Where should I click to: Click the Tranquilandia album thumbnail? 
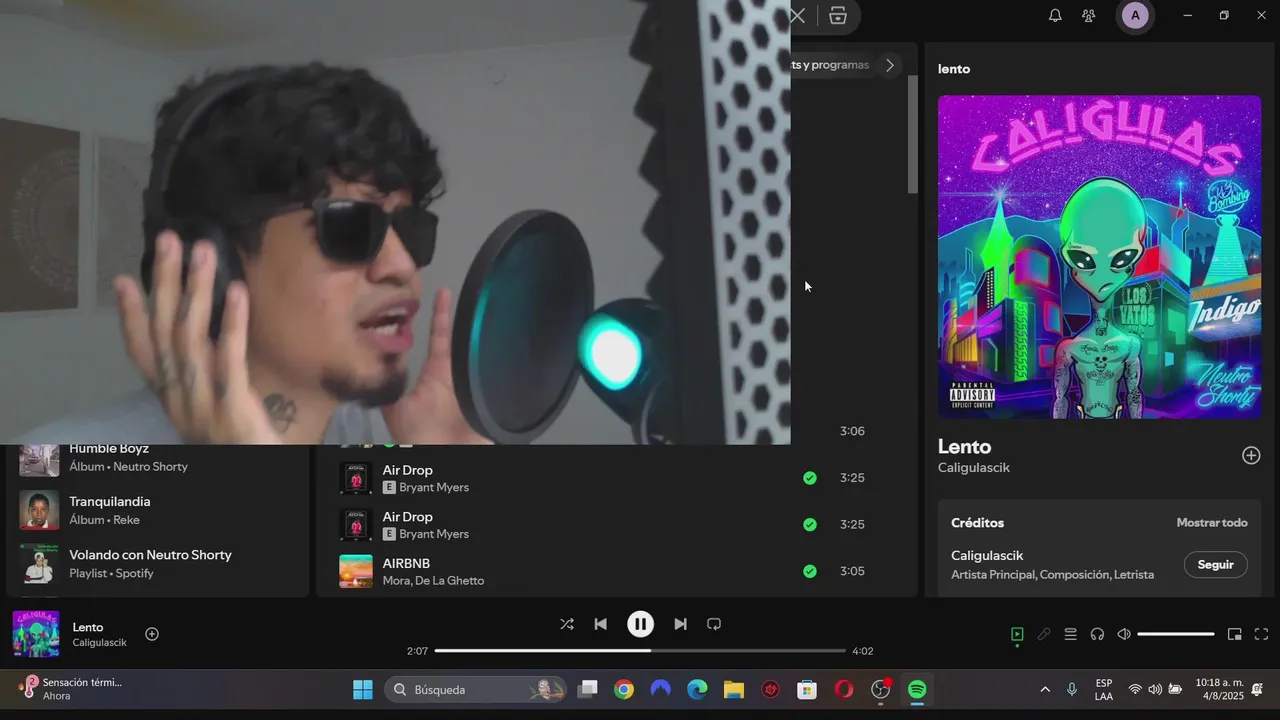click(x=39, y=510)
